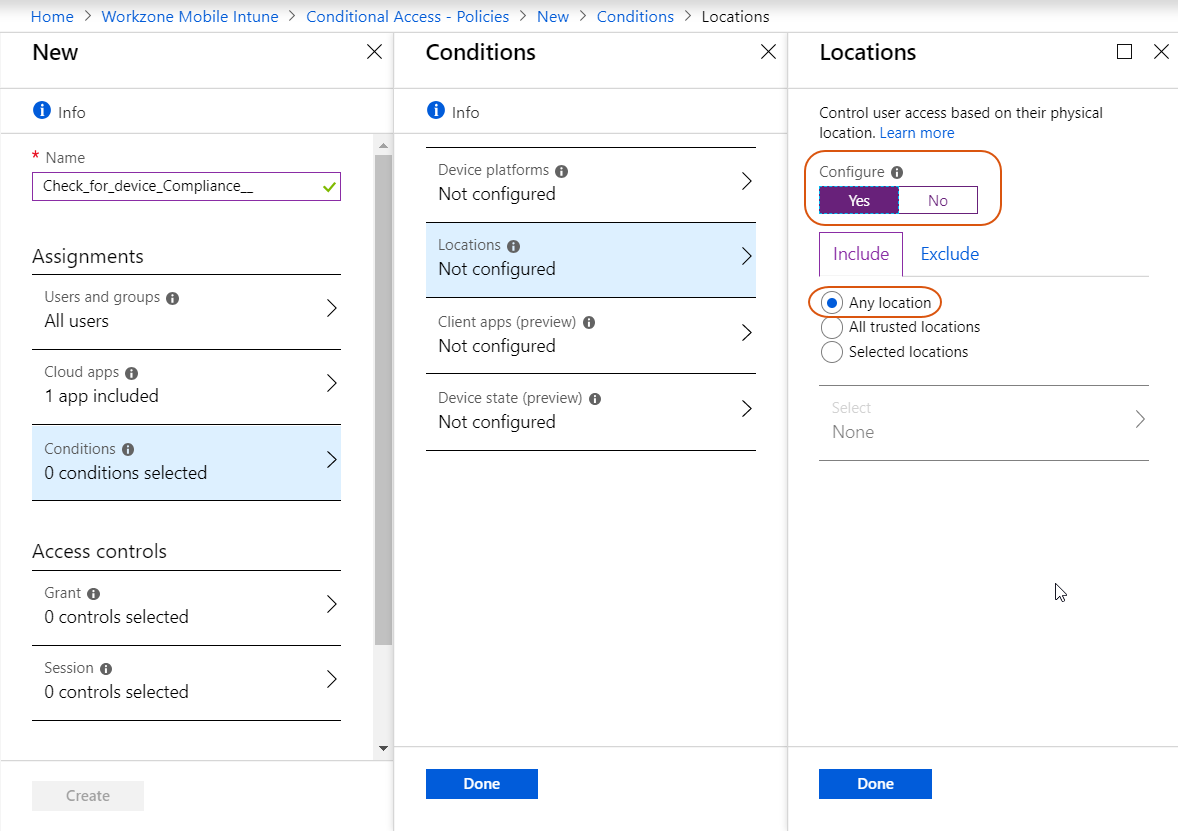Show info tooltip for Session
Screen dimensions: 1178x831
tap(106, 669)
